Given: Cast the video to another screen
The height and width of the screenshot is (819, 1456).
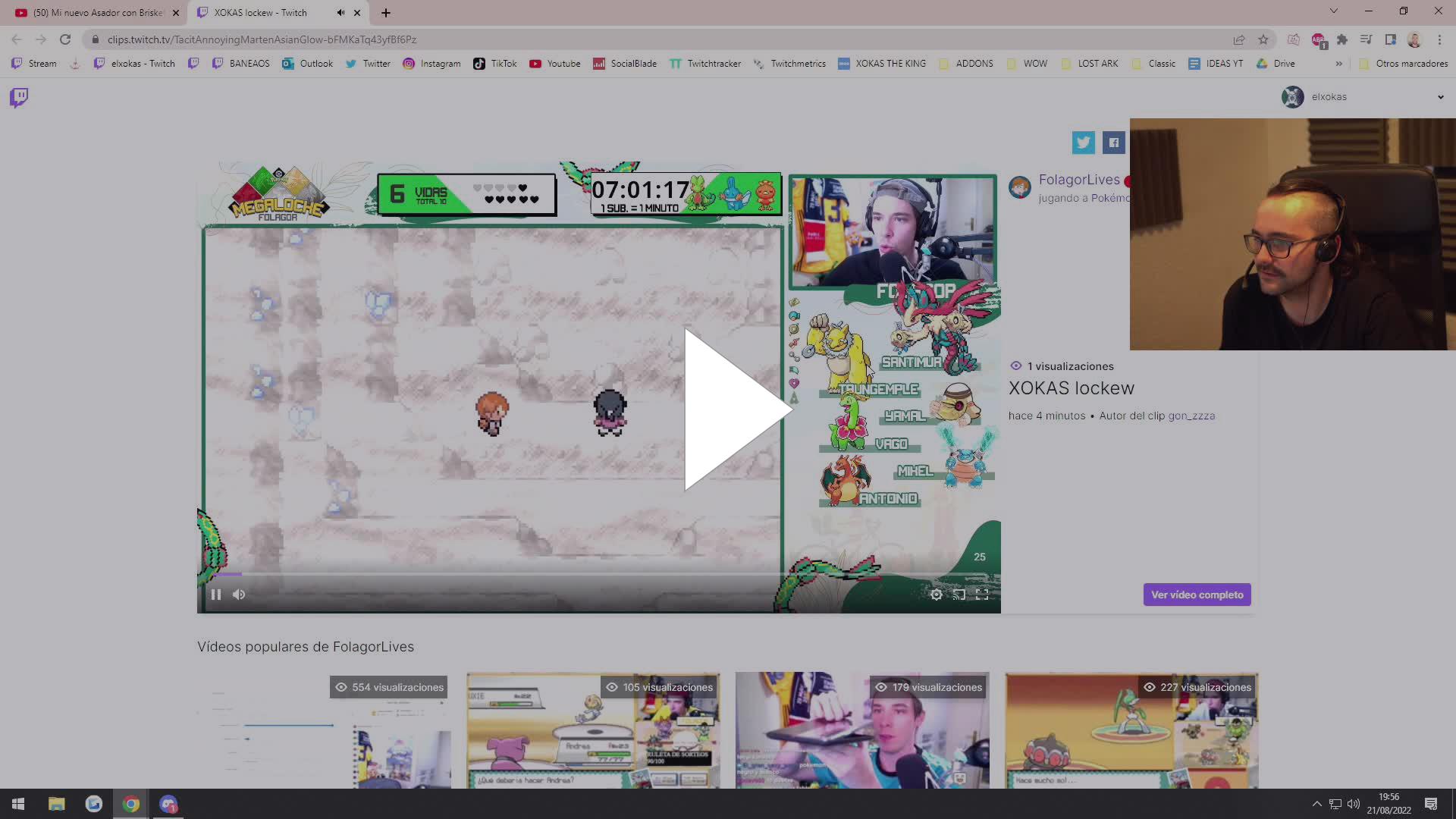Looking at the screenshot, I should coord(959,595).
